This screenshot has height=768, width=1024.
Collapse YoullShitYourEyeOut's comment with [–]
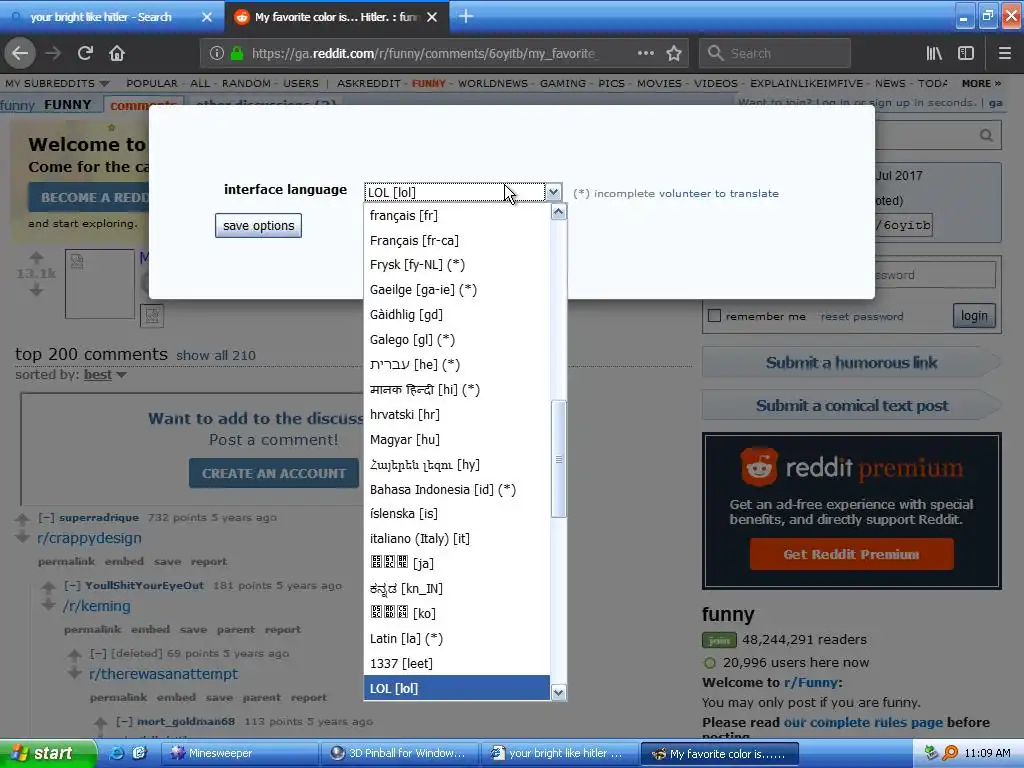pyautogui.click(x=72, y=585)
